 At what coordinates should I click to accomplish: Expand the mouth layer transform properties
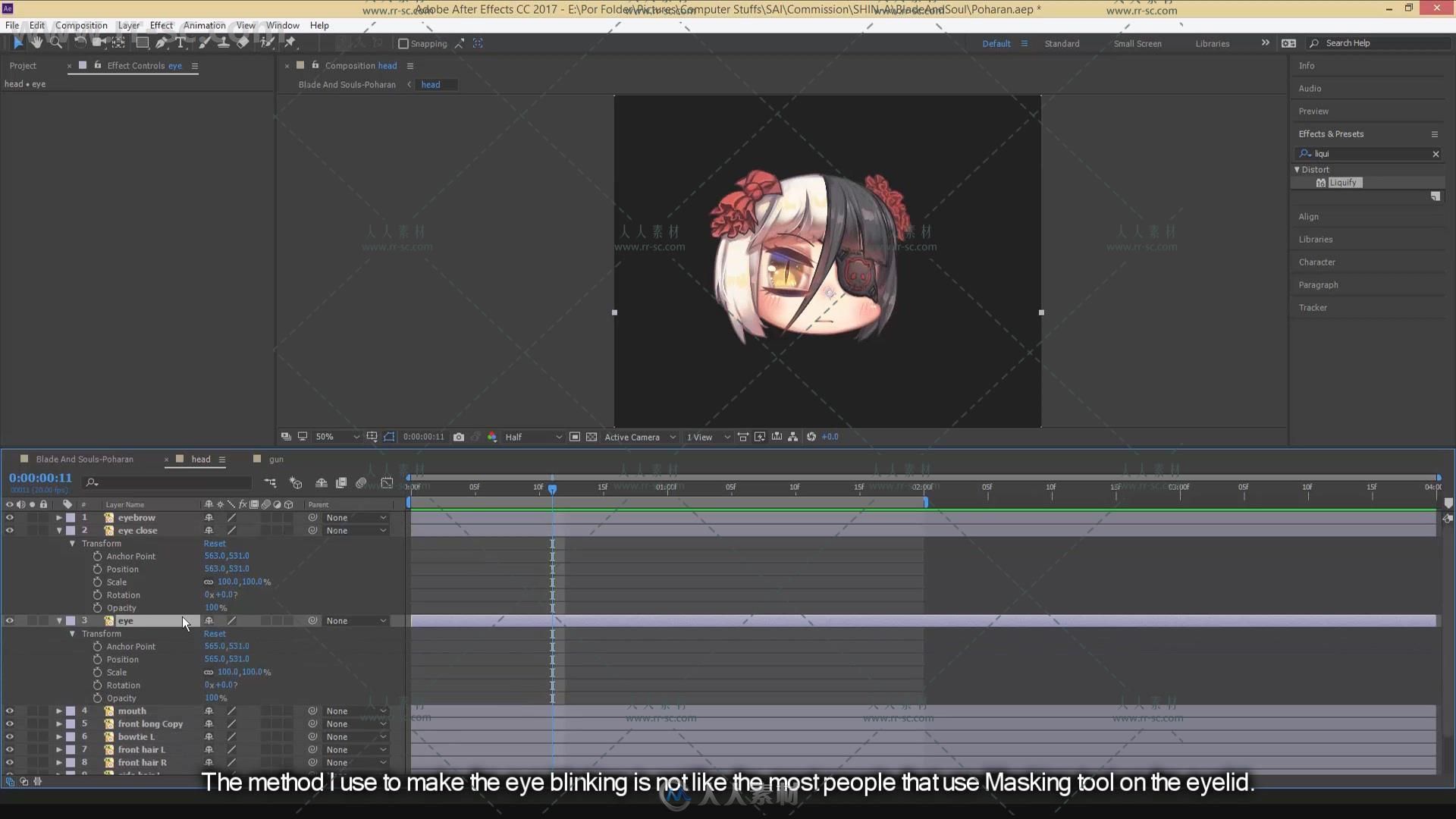click(x=58, y=711)
